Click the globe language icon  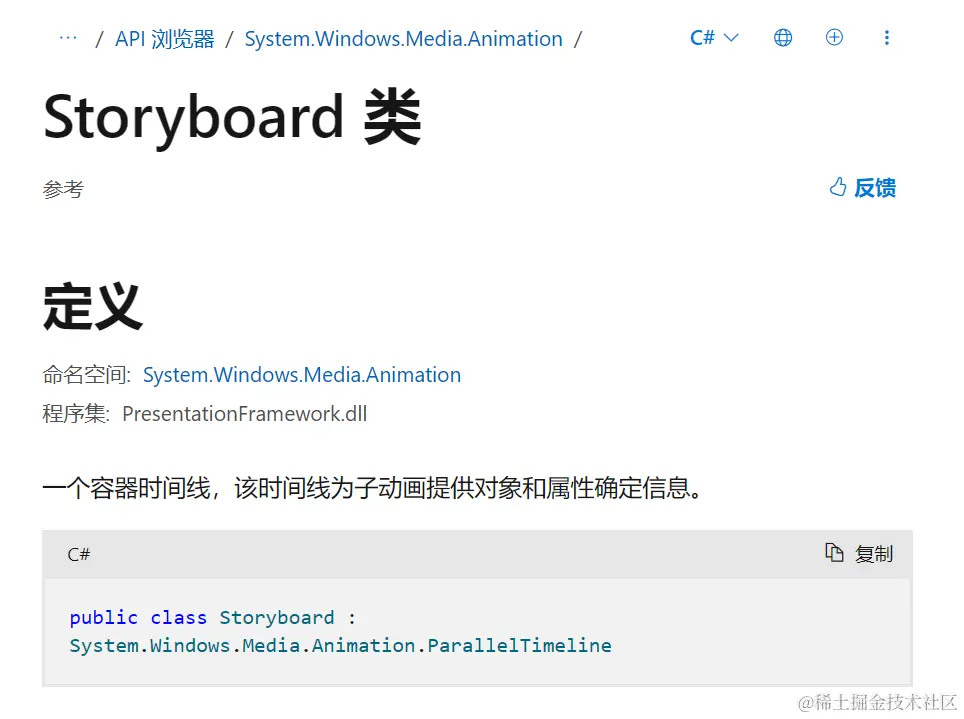pos(783,38)
